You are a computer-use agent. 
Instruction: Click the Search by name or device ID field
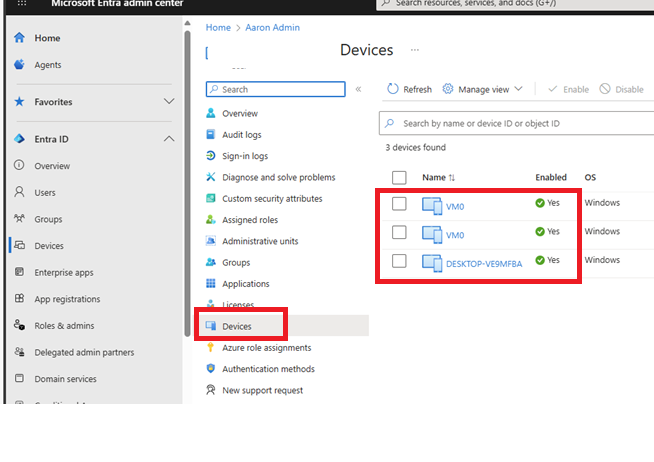tap(516, 123)
